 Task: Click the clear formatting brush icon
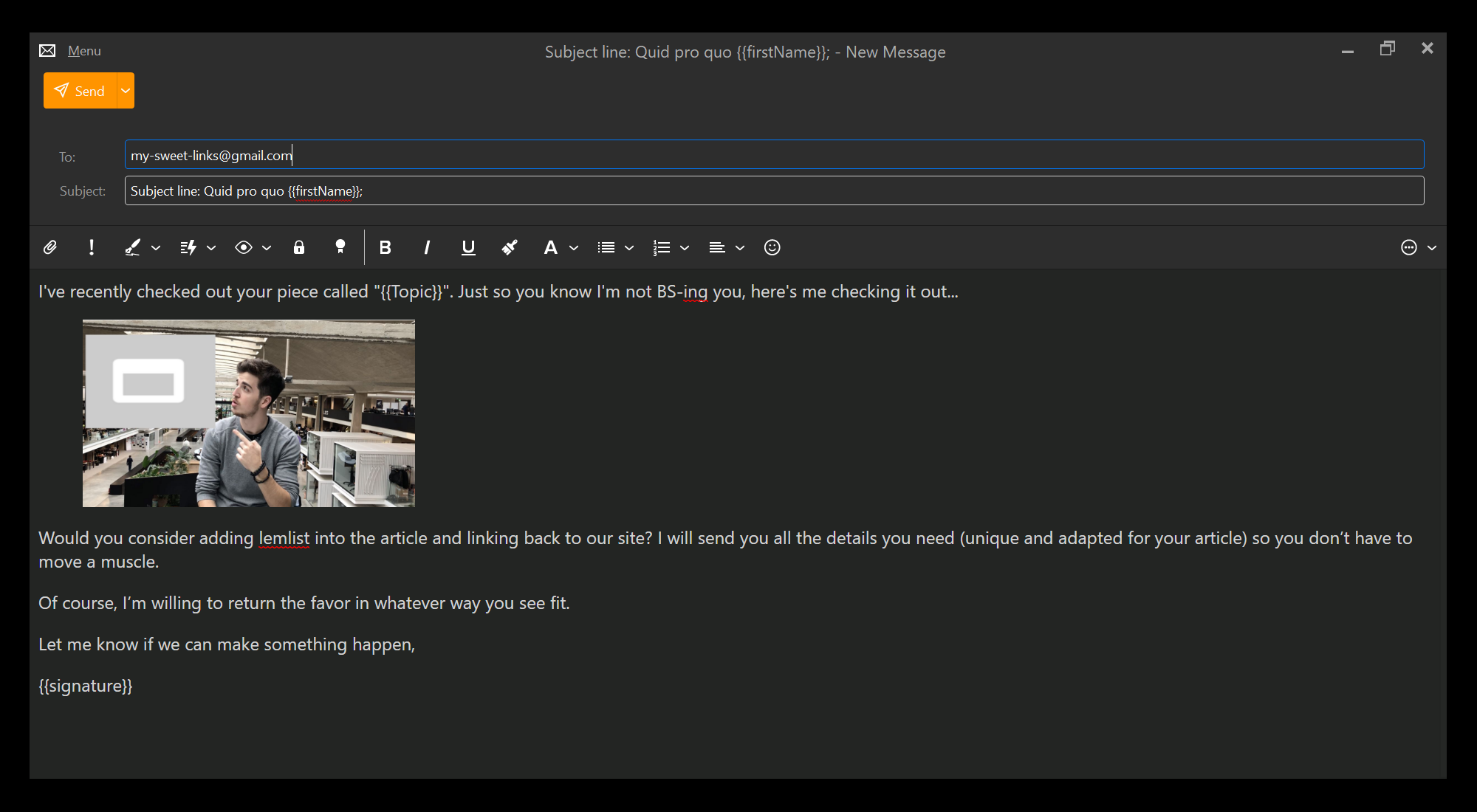pos(510,247)
